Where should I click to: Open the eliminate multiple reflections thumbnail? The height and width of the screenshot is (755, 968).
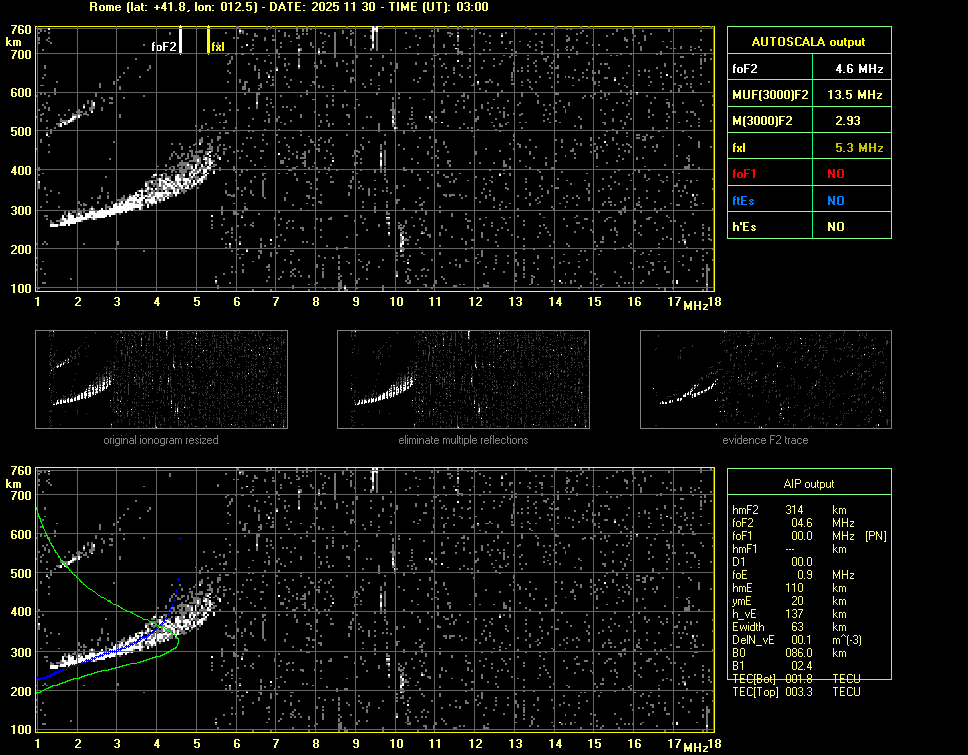[x=463, y=379]
